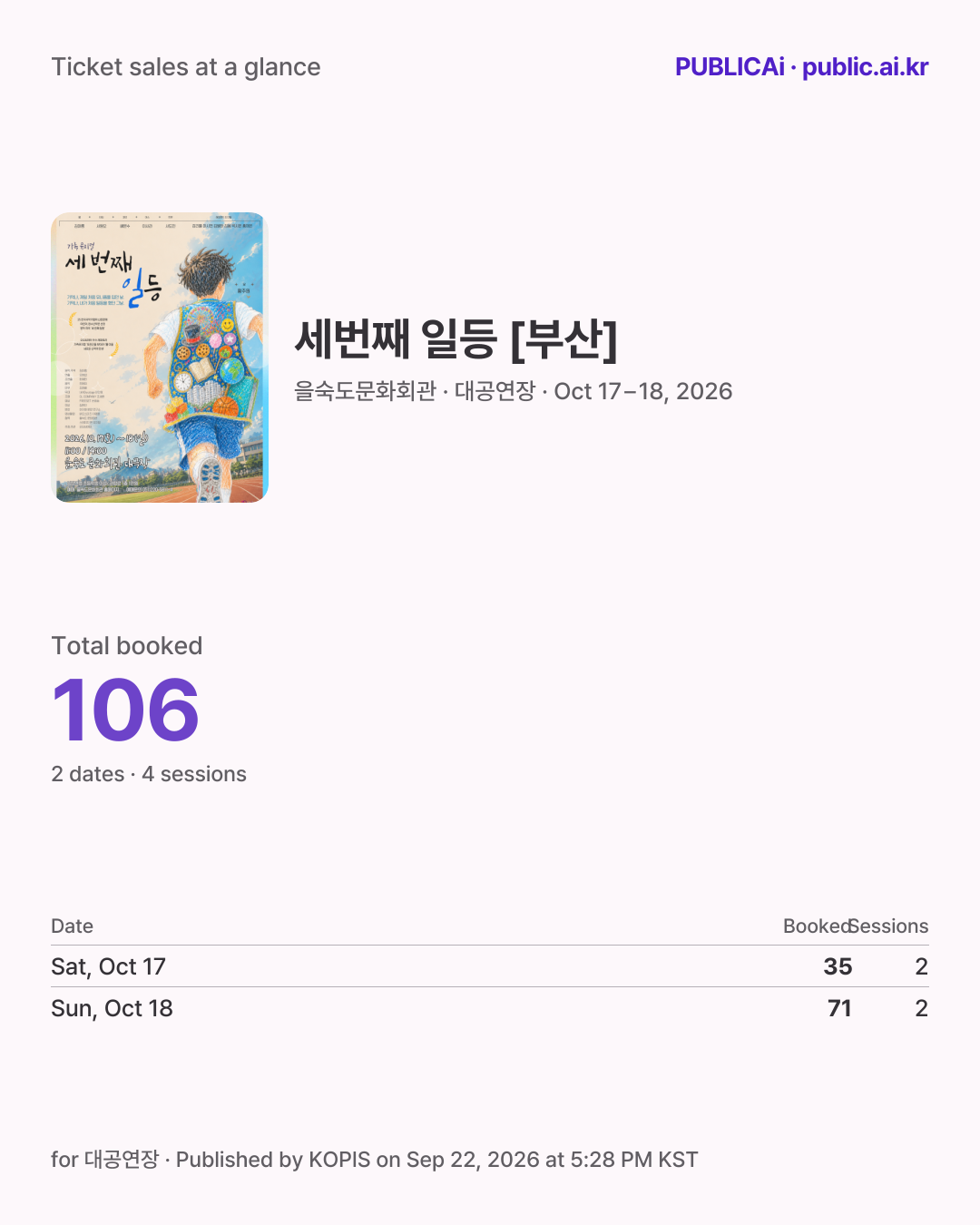Viewport: 980px width, 1225px height.
Task: Select the Sat, Oct 17 row
Action: pos(490,966)
